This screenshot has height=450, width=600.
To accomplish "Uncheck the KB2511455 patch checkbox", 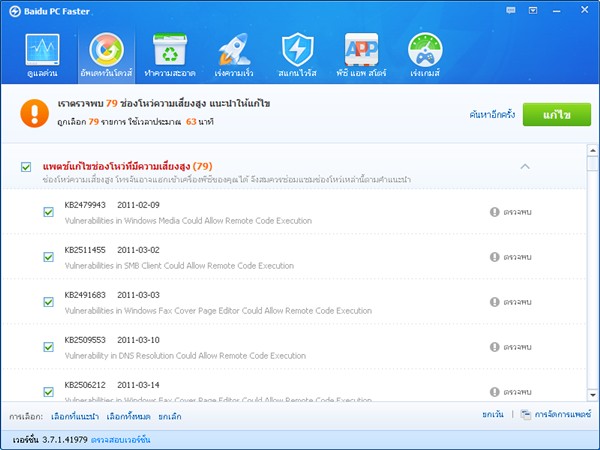I will [x=48, y=257].
